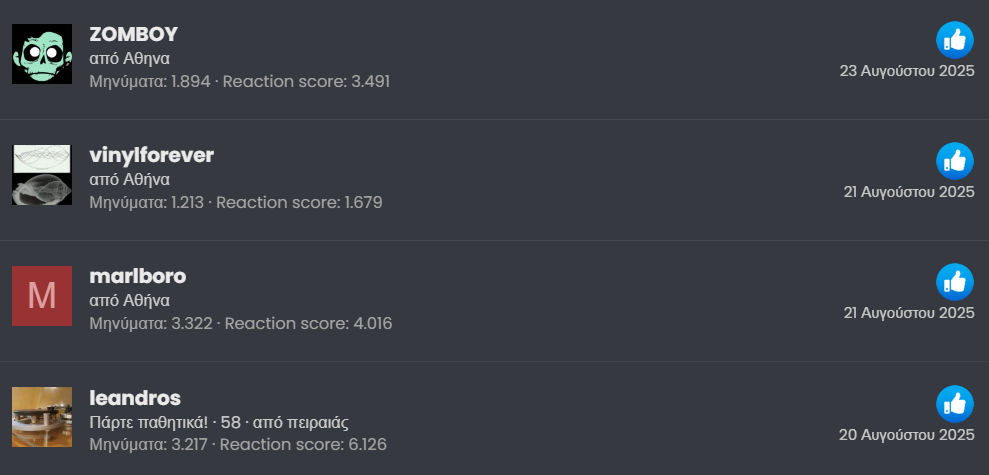
Task: Click the like icon beside leandros
Action: point(954,404)
